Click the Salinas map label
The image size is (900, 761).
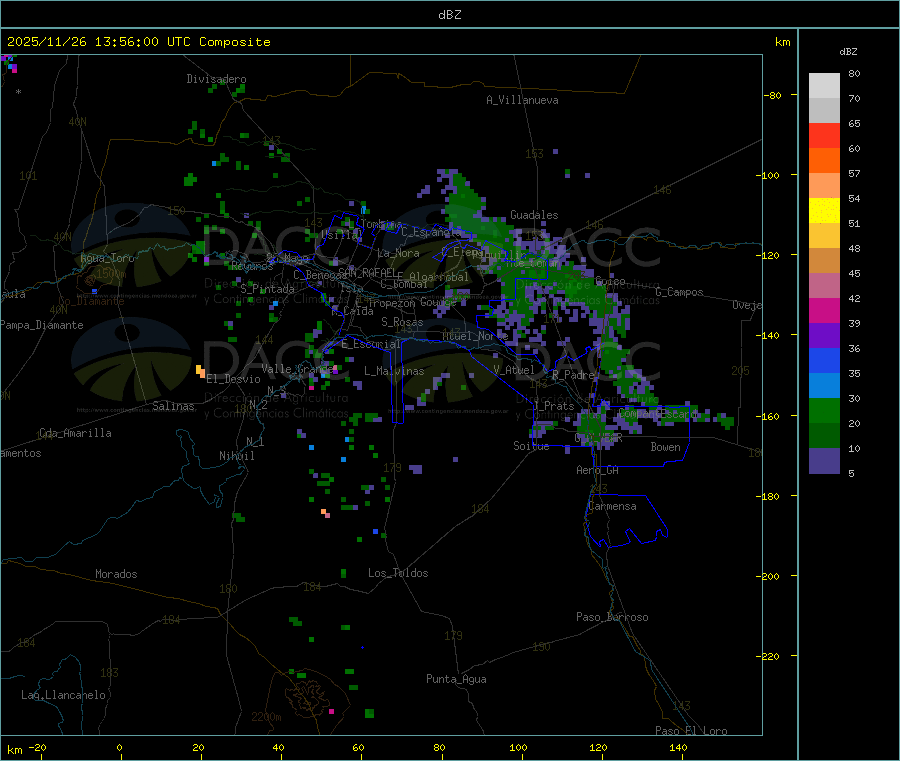pos(173,406)
